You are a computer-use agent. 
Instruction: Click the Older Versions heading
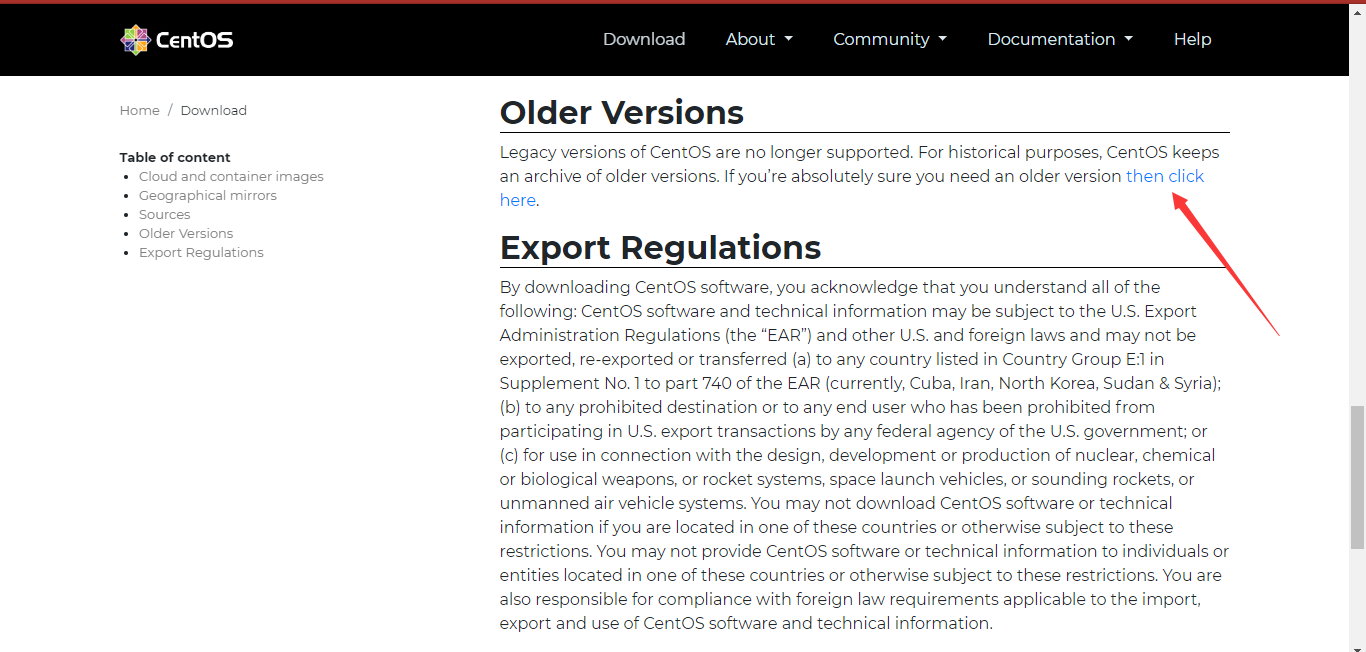(622, 112)
